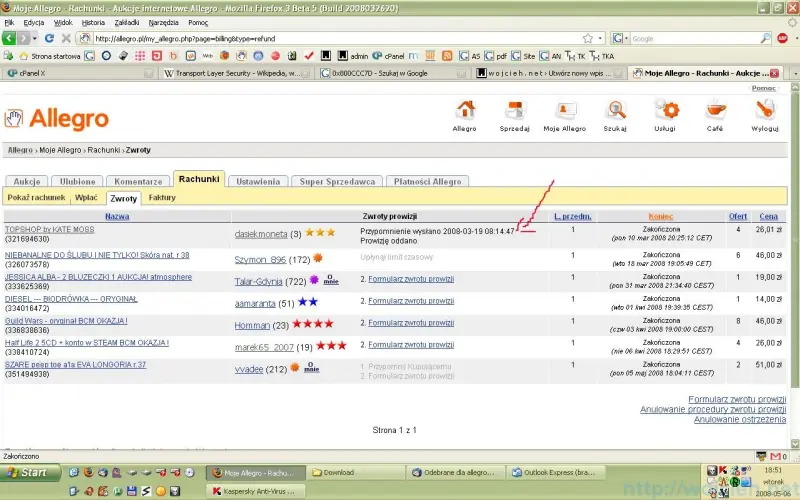Screen dimensions: 800x500
Task: Open the Zakładki menu
Action: (127, 21)
